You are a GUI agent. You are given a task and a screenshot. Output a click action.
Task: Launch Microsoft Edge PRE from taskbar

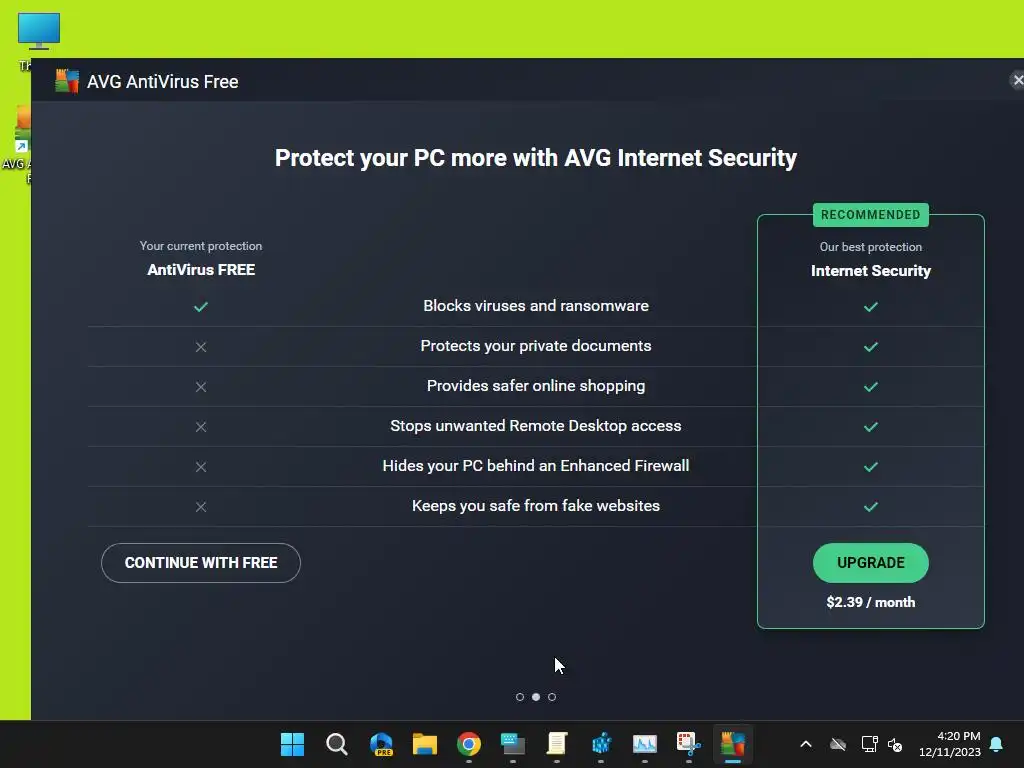(381, 744)
